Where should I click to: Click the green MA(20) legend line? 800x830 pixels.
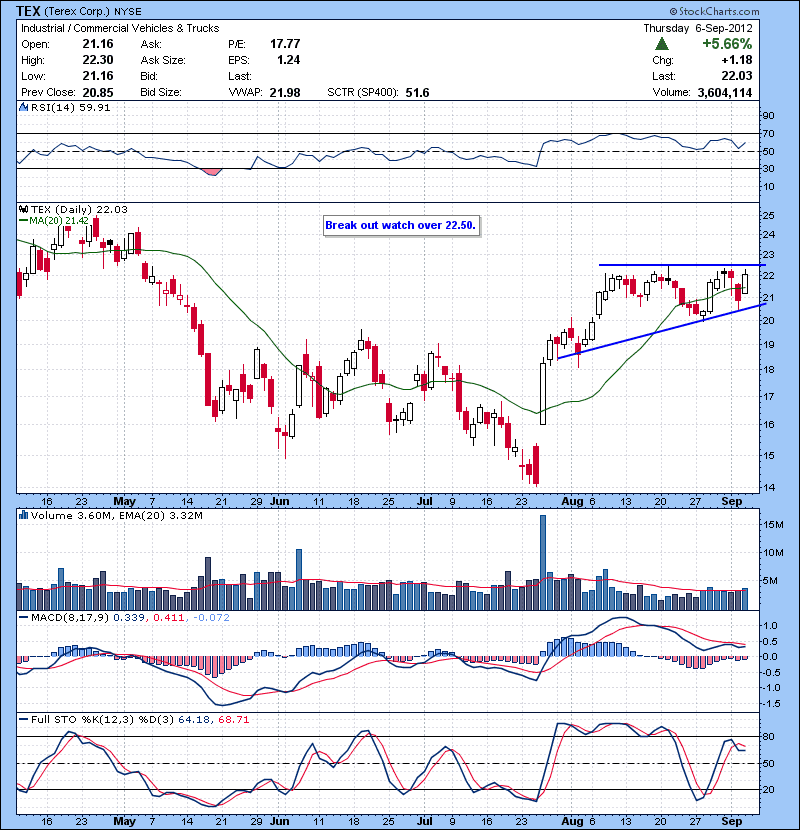pyautogui.click(x=23, y=220)
